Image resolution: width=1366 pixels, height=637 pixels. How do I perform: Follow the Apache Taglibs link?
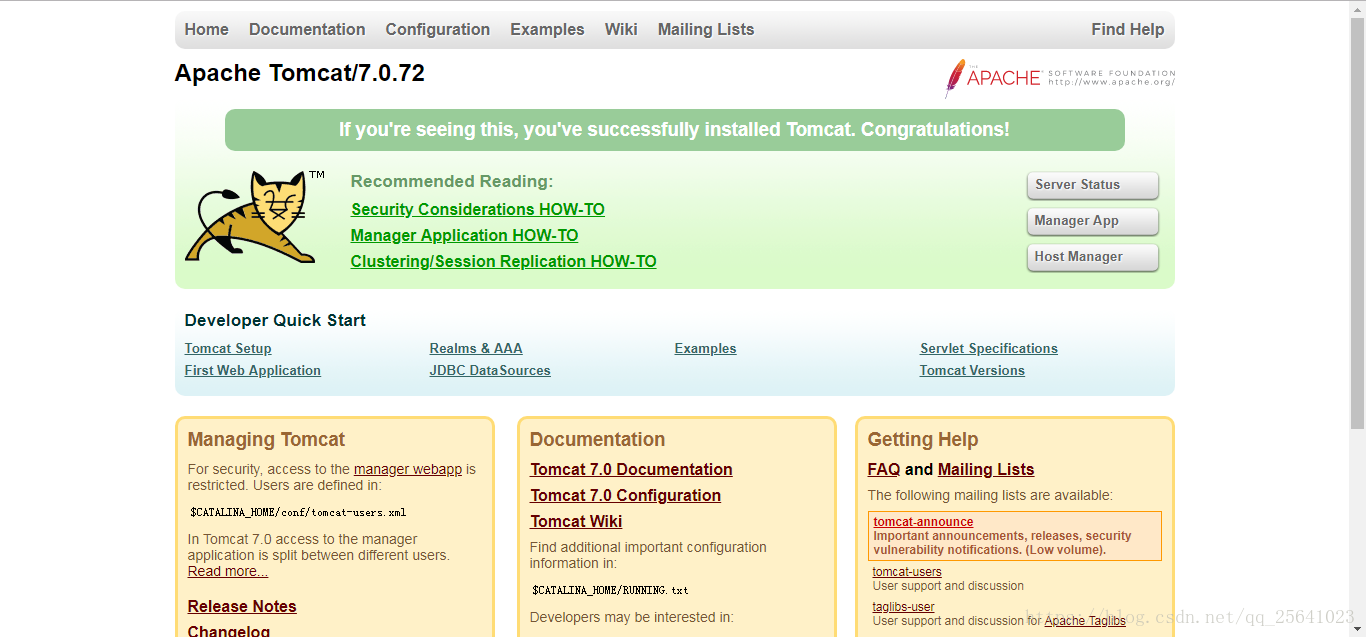pos(1085,621)
